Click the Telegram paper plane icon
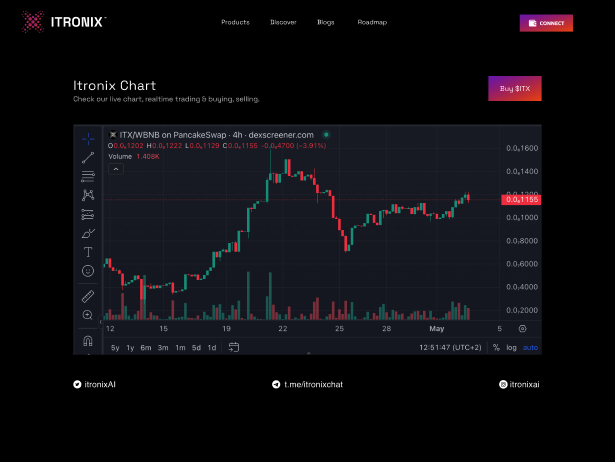The width and height of the screenshot is (615, 462). [276, 384]
